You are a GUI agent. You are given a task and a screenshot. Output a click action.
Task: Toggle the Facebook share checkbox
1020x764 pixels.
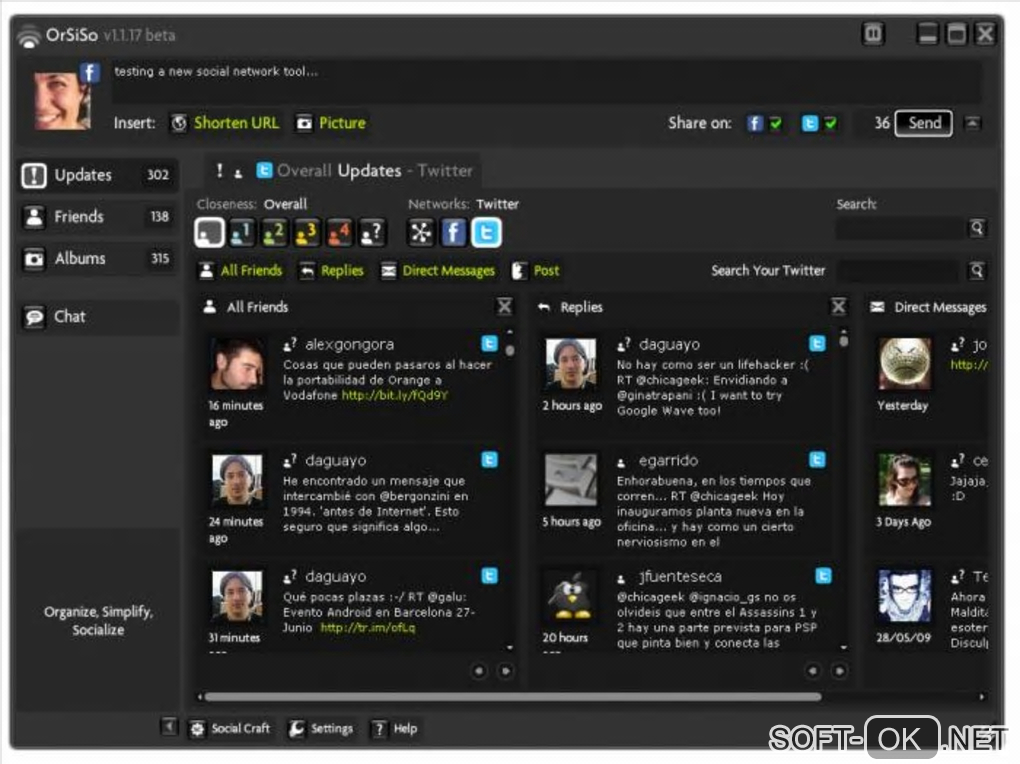click(x=775, y=124)
